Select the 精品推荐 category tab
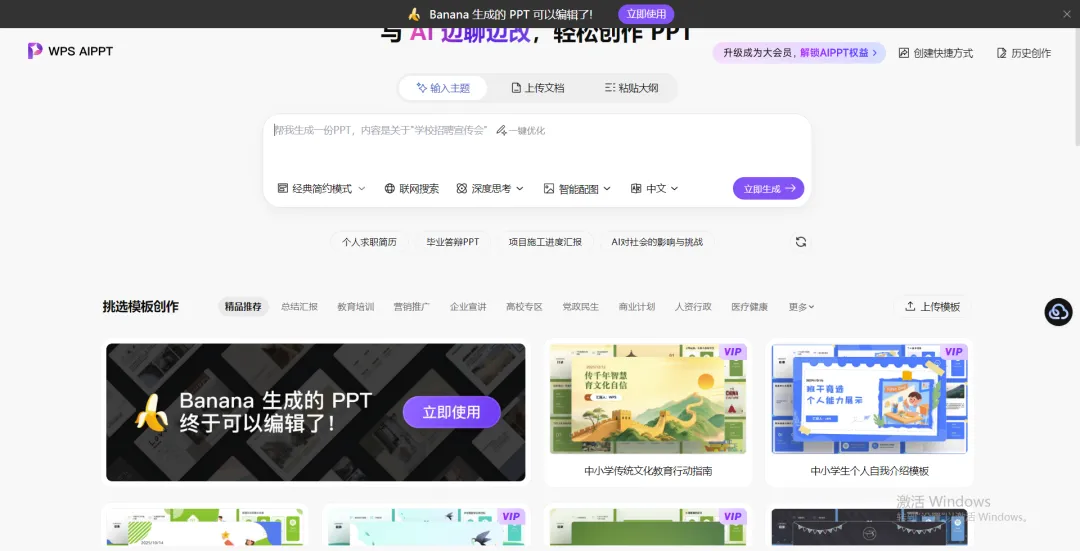This screenshot has width=1080, height=551. click(243, 306)
